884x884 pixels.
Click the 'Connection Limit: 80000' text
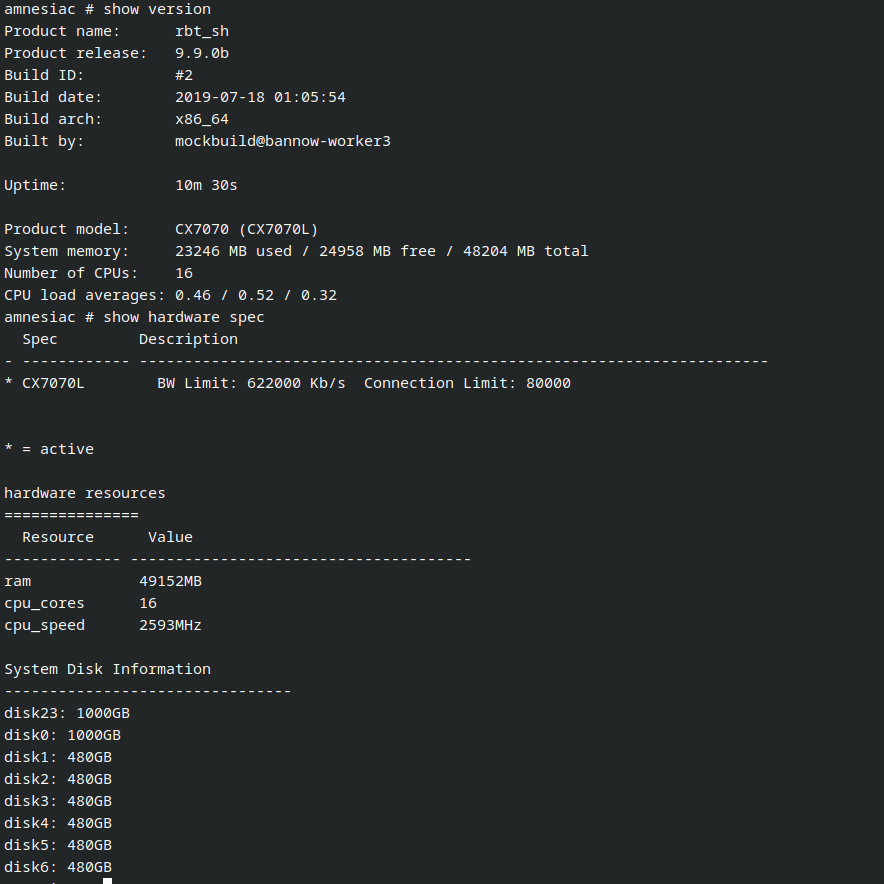(467, 383)
